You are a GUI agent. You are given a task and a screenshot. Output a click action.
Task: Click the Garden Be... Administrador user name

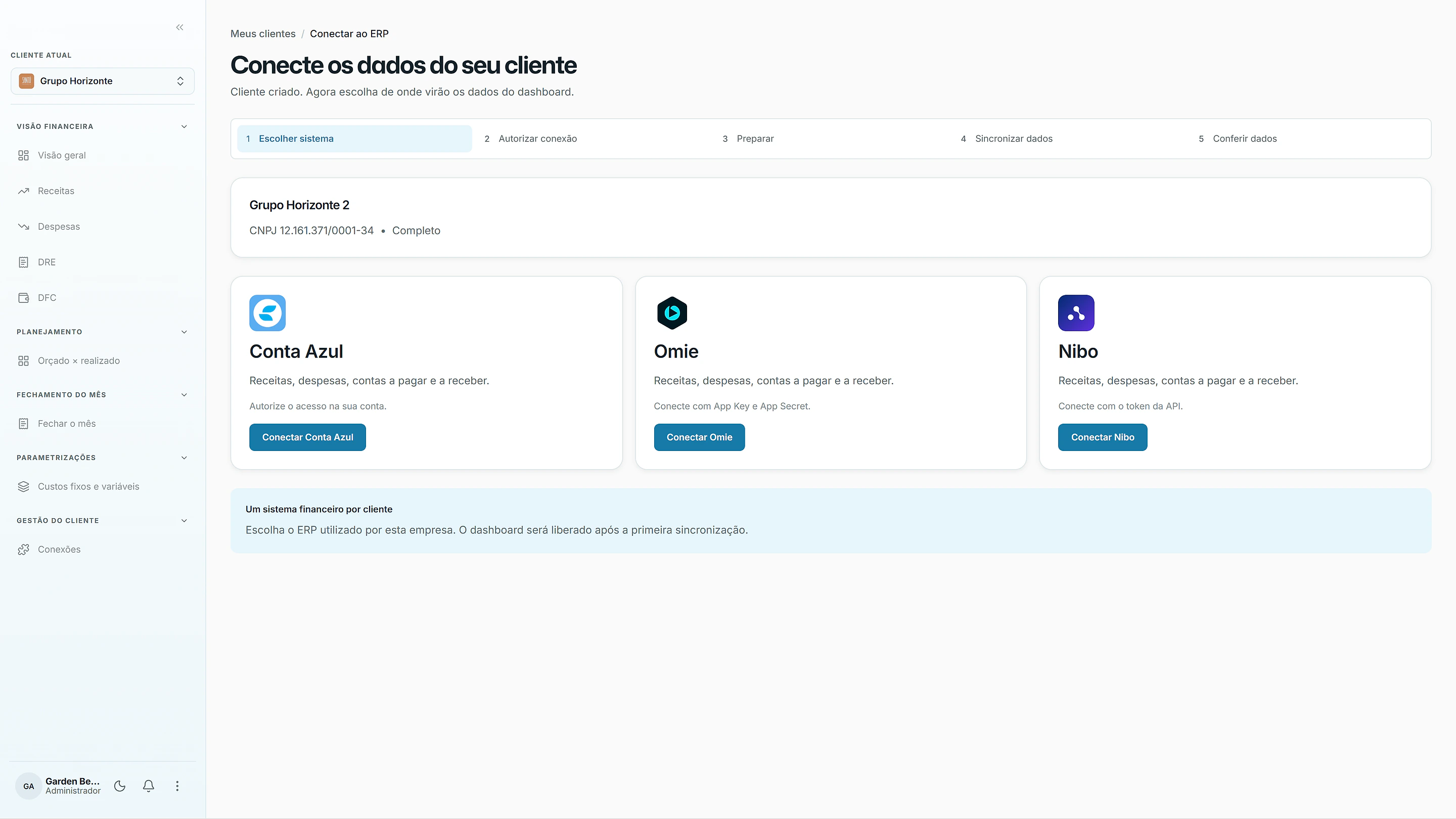click(73, 786)
